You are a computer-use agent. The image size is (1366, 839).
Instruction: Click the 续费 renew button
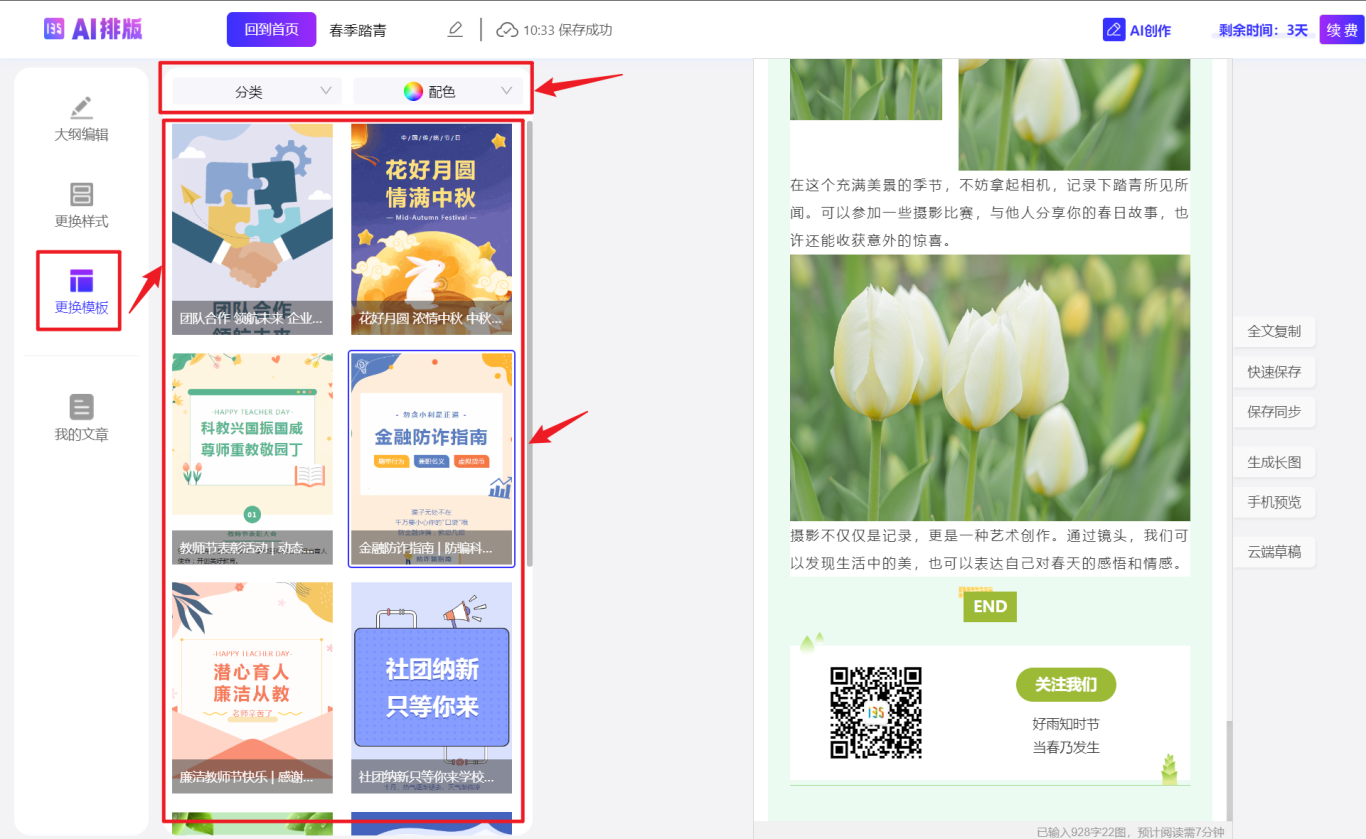[x=1341, y=30]
